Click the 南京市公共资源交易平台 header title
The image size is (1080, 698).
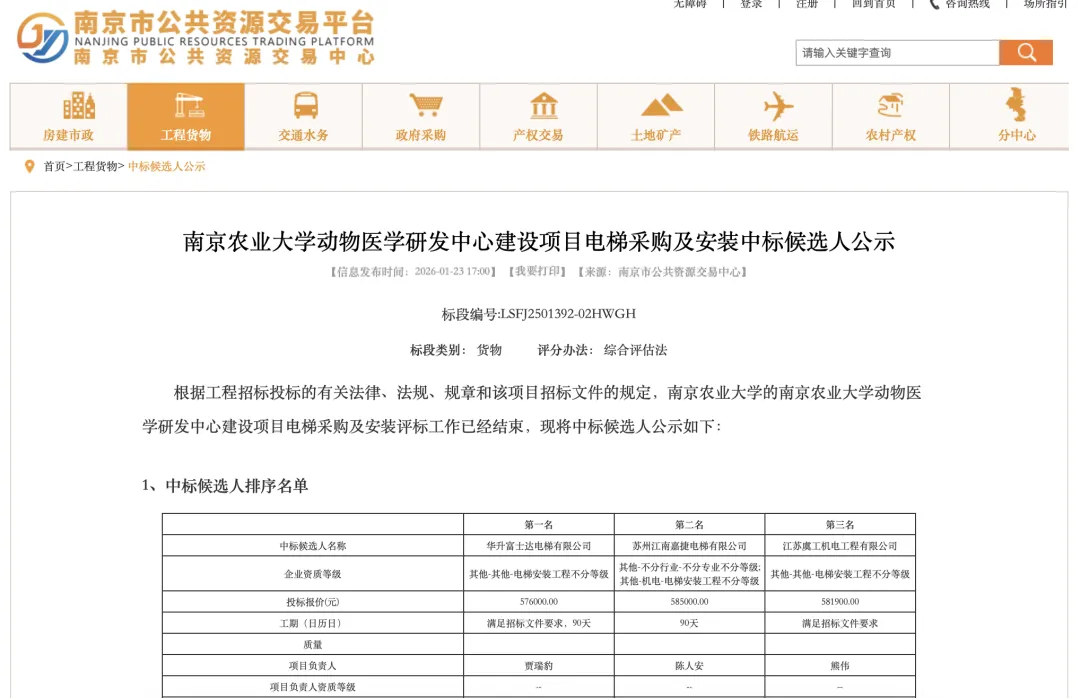(225, 23)
